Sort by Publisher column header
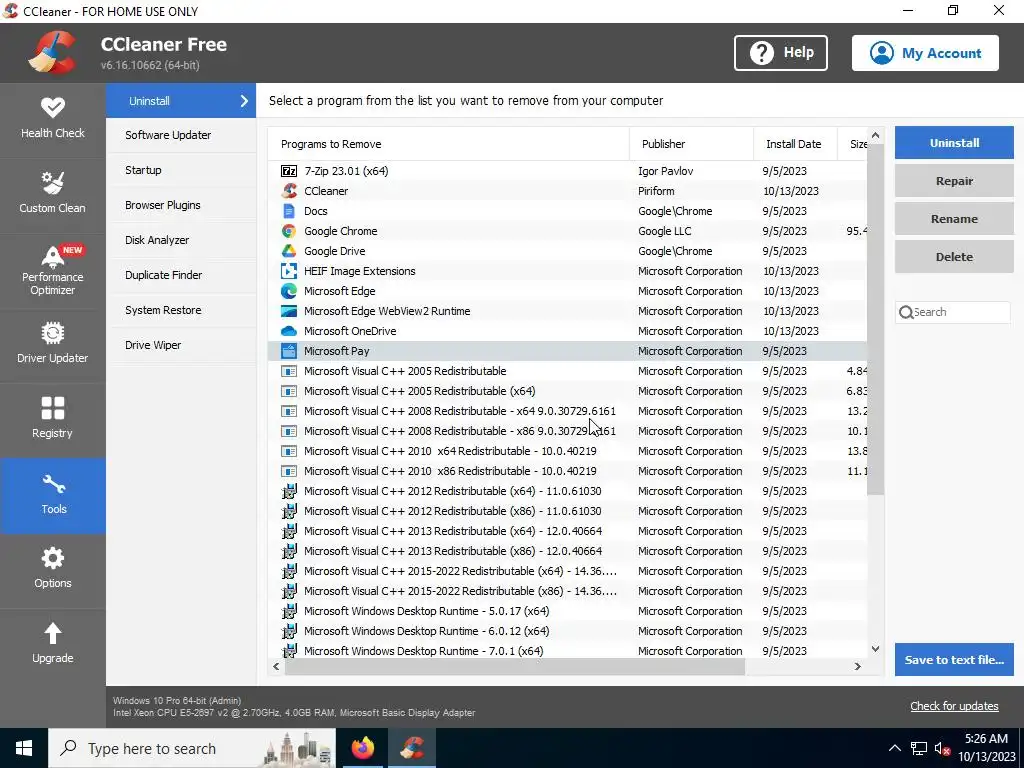1024x768 pixels. pyautogui.click(x=692, y=144)
